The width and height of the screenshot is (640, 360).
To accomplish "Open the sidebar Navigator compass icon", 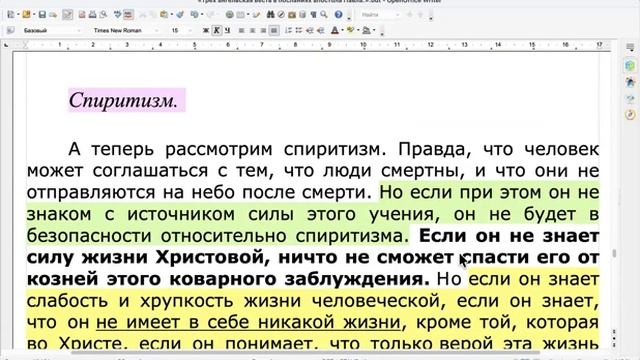I will pos(630,115).
